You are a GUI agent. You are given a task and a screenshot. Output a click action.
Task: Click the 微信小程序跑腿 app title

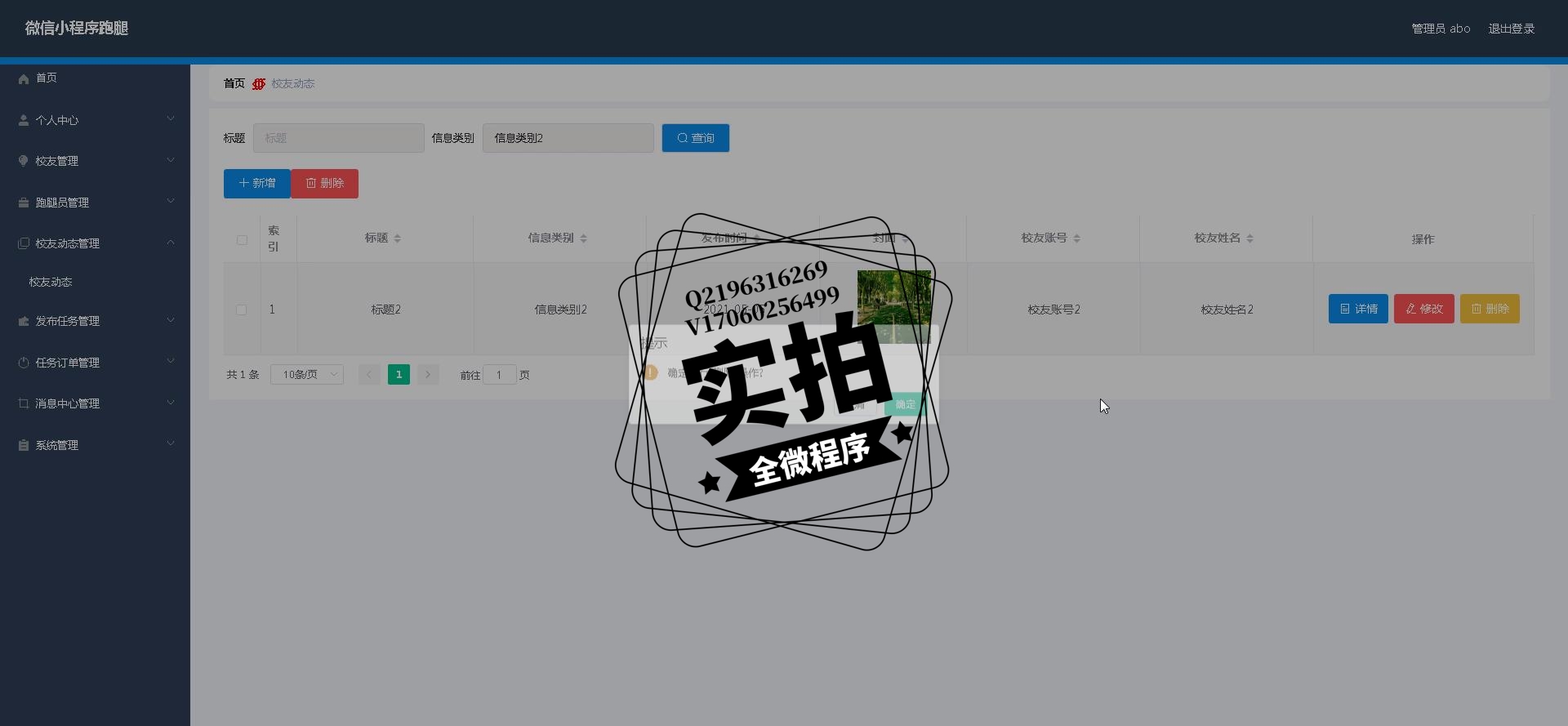77,29
